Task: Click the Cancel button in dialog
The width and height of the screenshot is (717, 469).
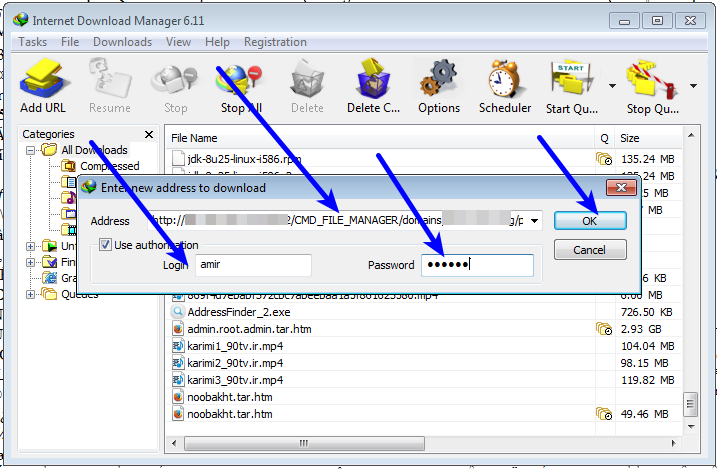Action: pos(589,250)
